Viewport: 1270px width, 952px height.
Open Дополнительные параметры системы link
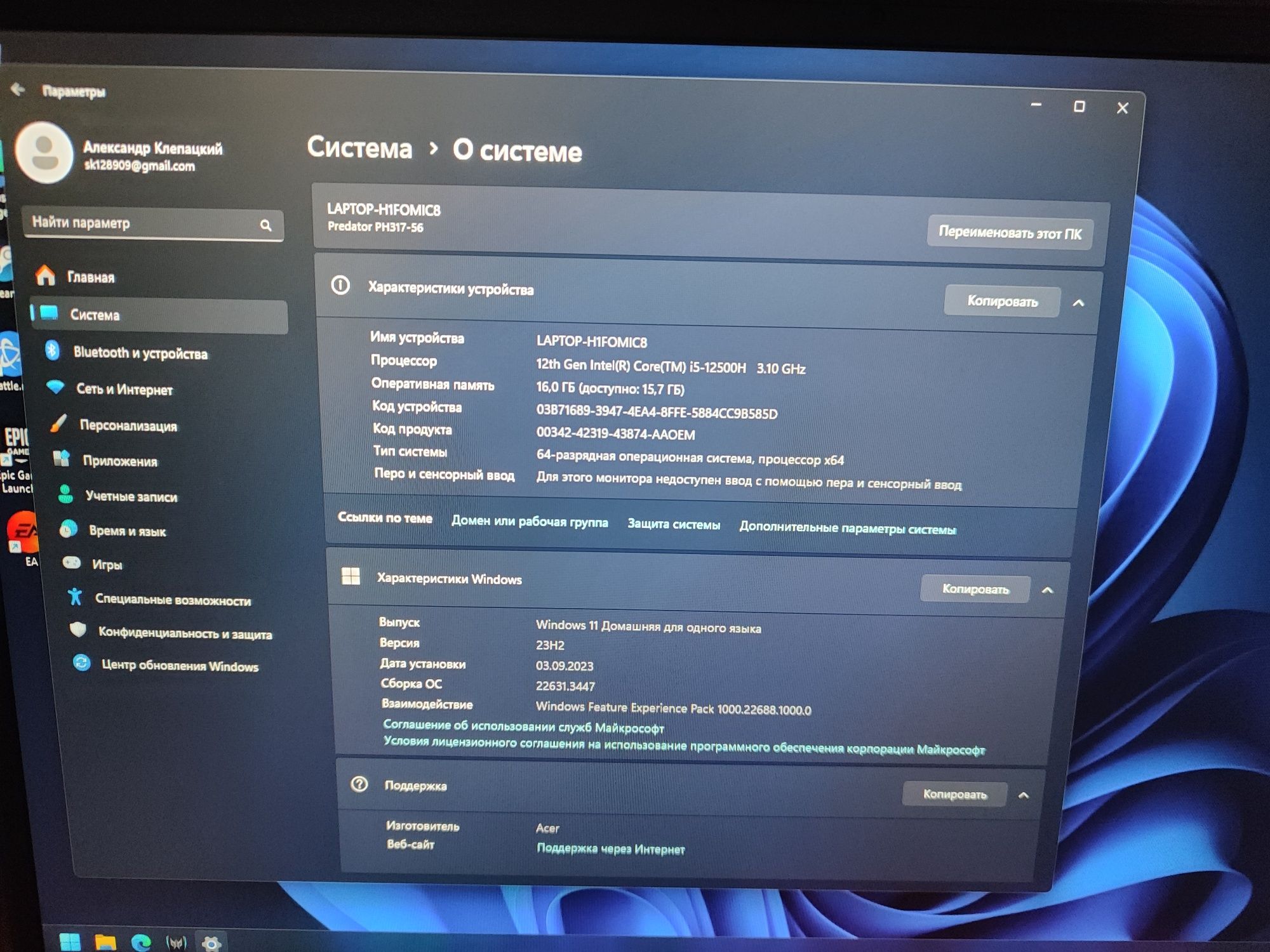[848, 528]
